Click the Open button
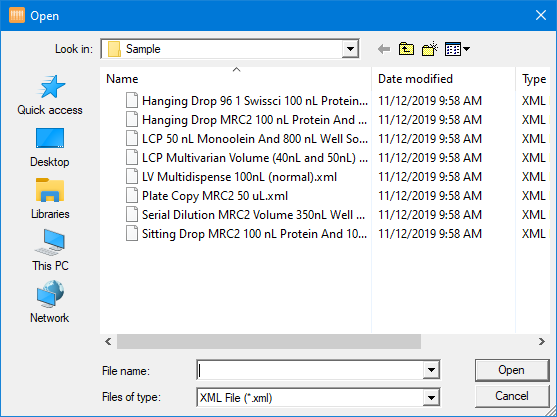This screenshot has width=557, height=417. [512, 370]
